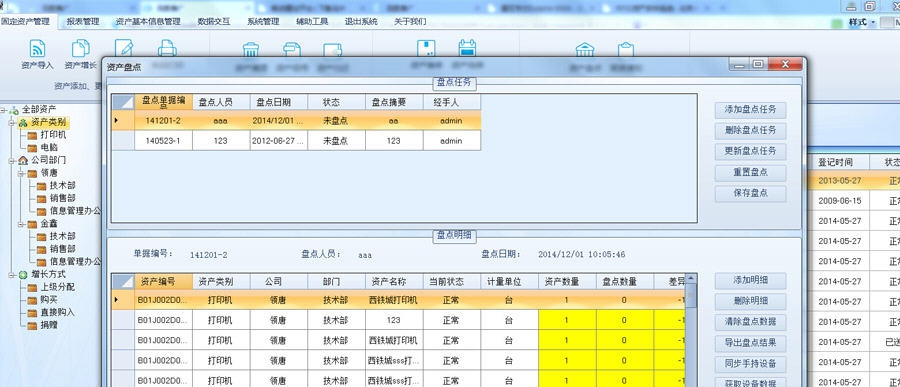Collapse the 全部资产 tree node

[3, 110]
